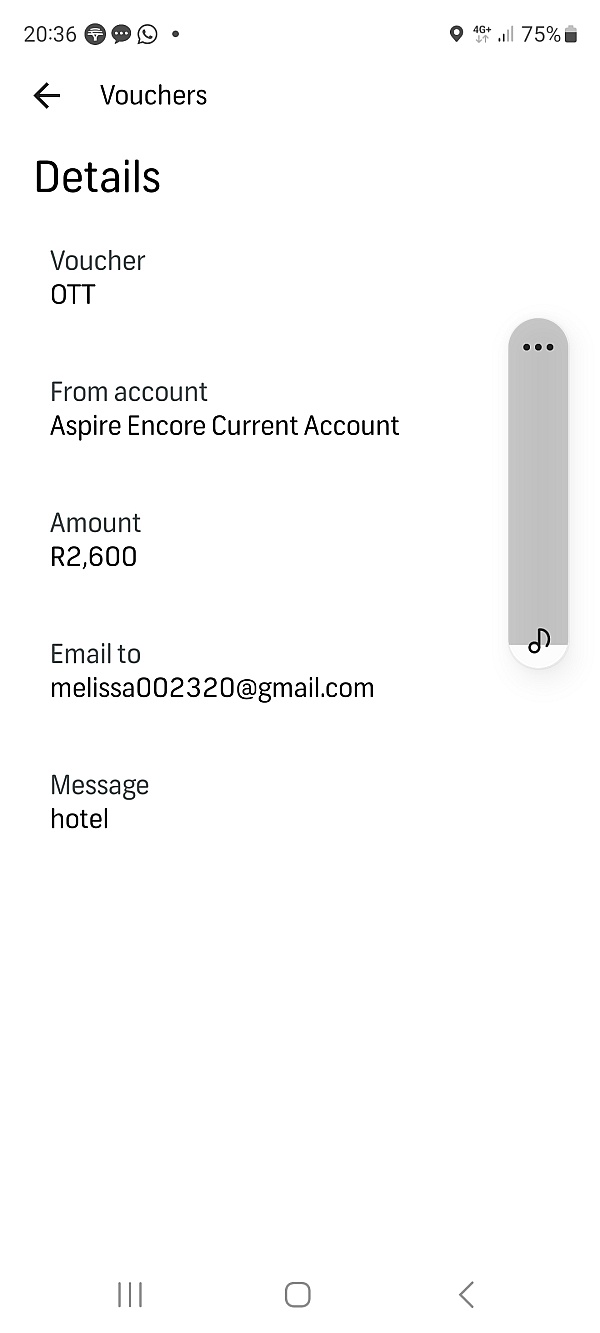This screenshot has width=600, height=1333.
Task: Tap the OTT voucher value
Action: click(x=73, y=295)
